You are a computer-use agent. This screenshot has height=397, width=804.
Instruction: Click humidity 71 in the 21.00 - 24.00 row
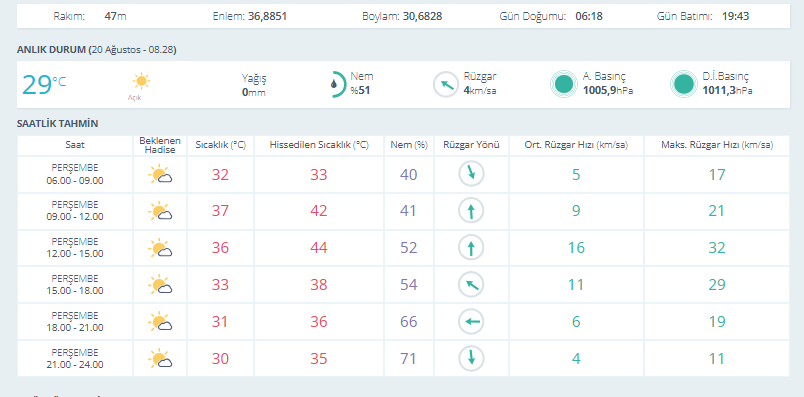pyautogui.click(x=409, y=359)
